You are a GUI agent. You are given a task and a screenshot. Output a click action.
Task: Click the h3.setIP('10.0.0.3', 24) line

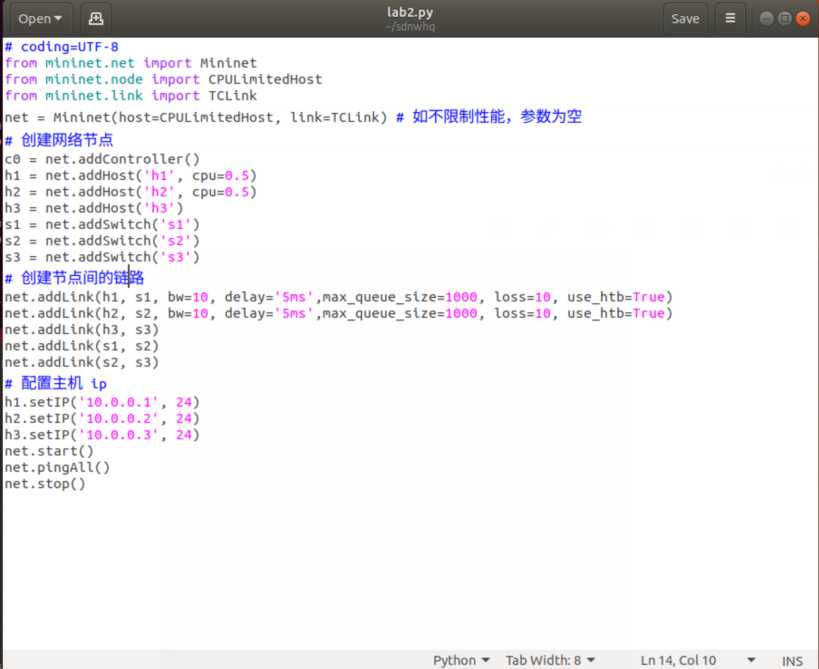102,435
